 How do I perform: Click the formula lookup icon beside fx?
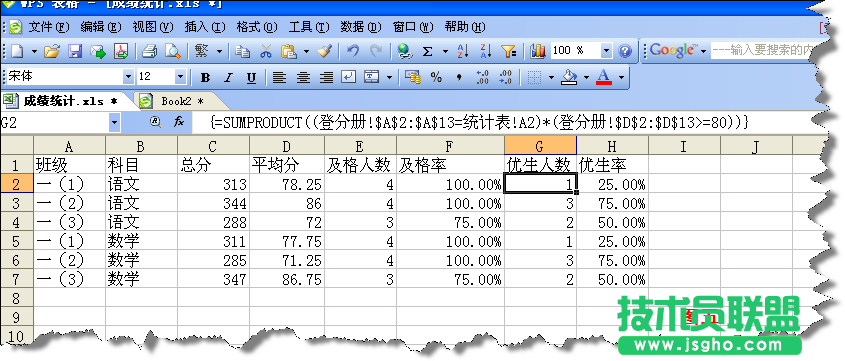(156, 123)
